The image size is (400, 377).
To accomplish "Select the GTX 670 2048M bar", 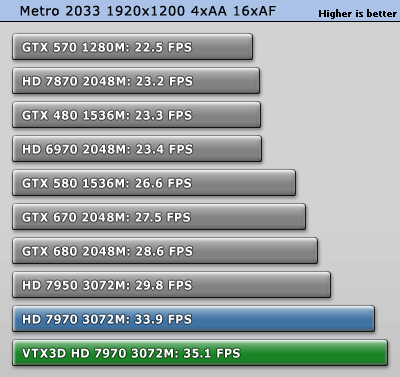I will [159, 217].
